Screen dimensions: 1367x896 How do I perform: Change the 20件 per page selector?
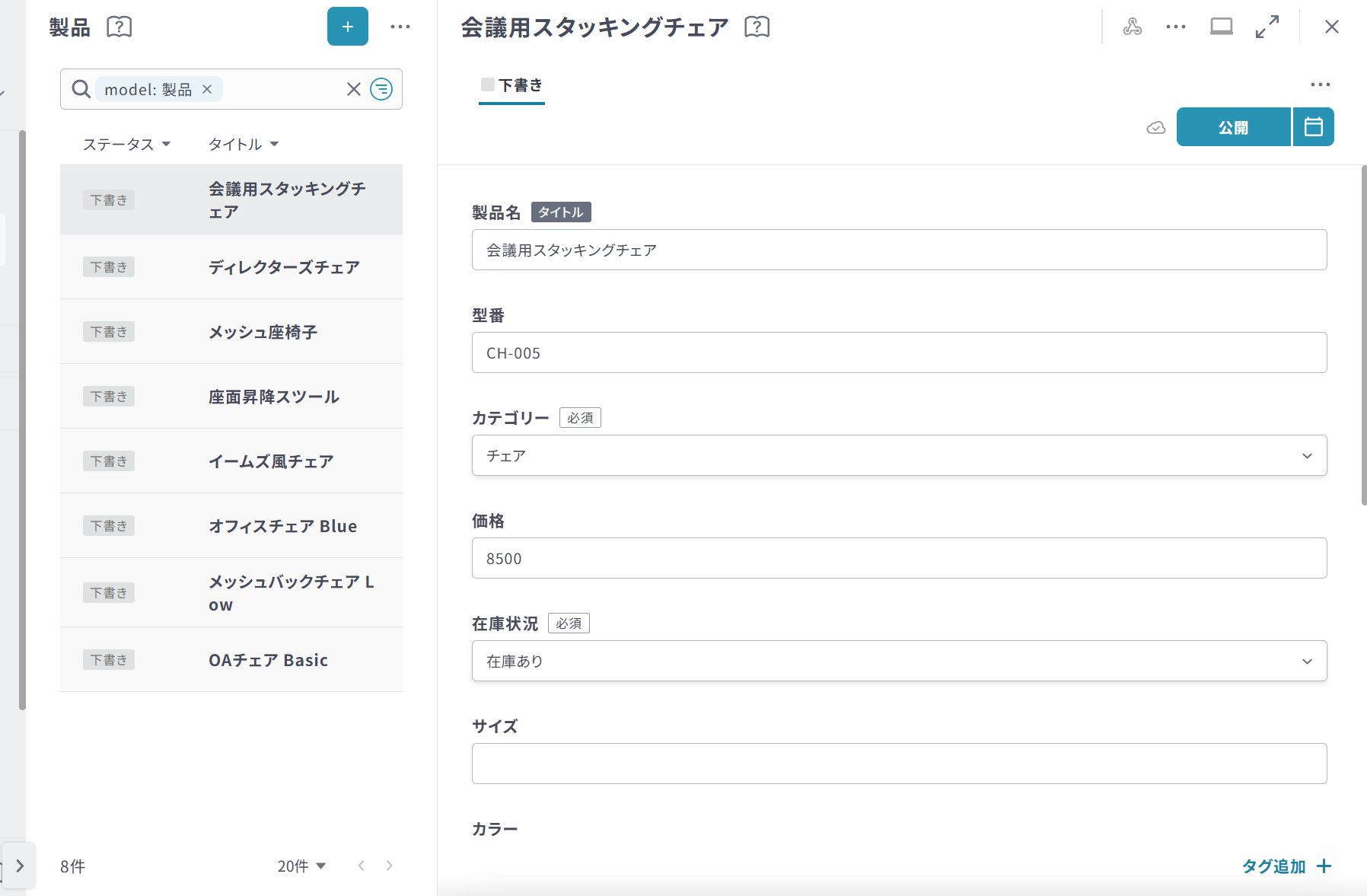pos(301,866)
